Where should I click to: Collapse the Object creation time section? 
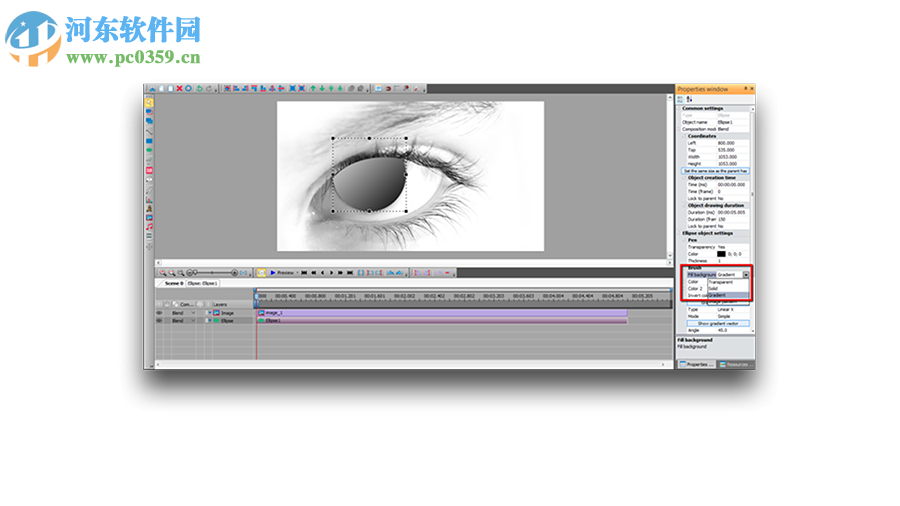[684, 177]
